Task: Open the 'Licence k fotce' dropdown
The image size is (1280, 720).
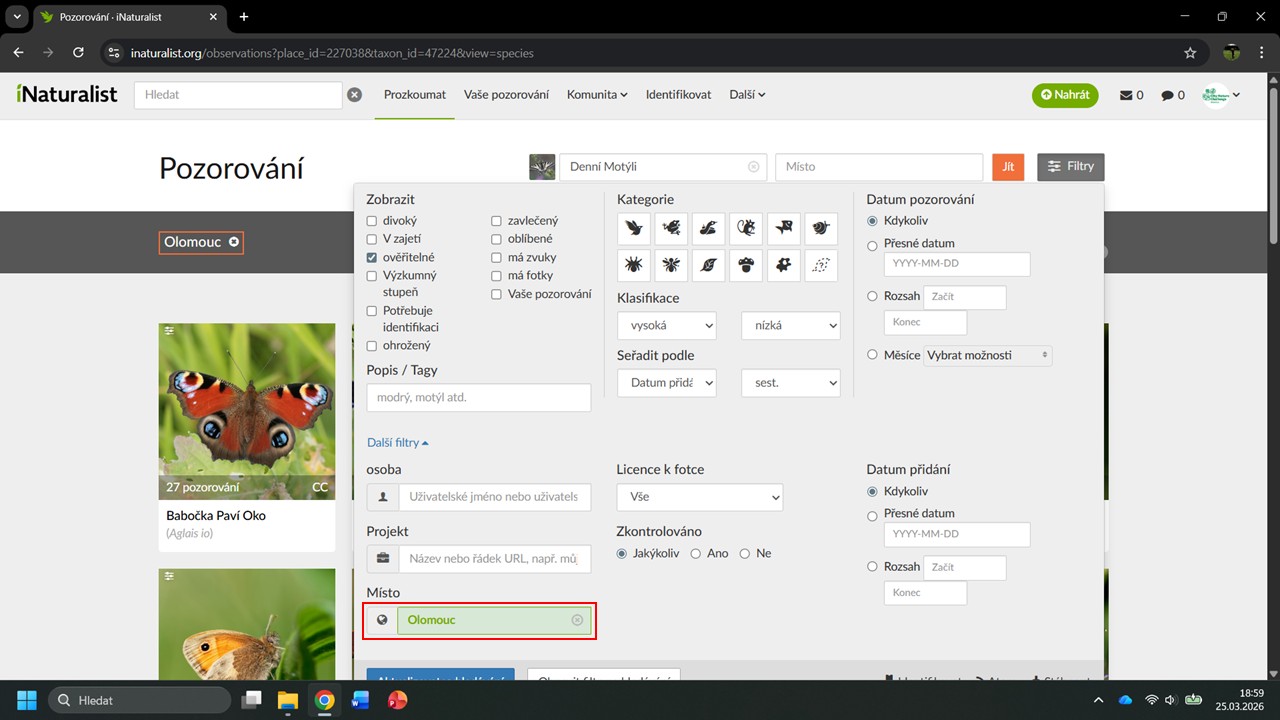Action: tap(700, 497)
